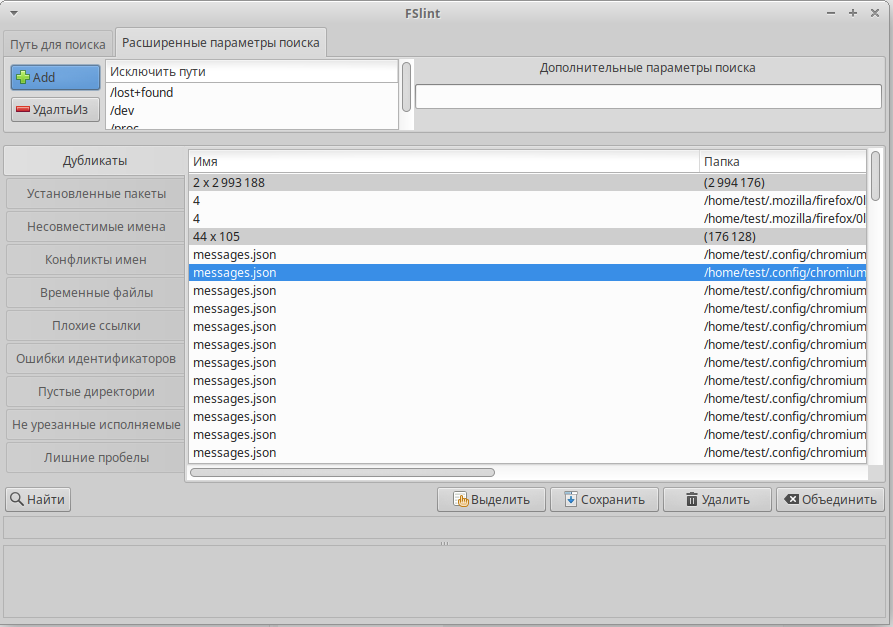The width and height of the screenshot is (893, 627).
Task: Select the Установленные пакеты category
Action: coord(96,194)
